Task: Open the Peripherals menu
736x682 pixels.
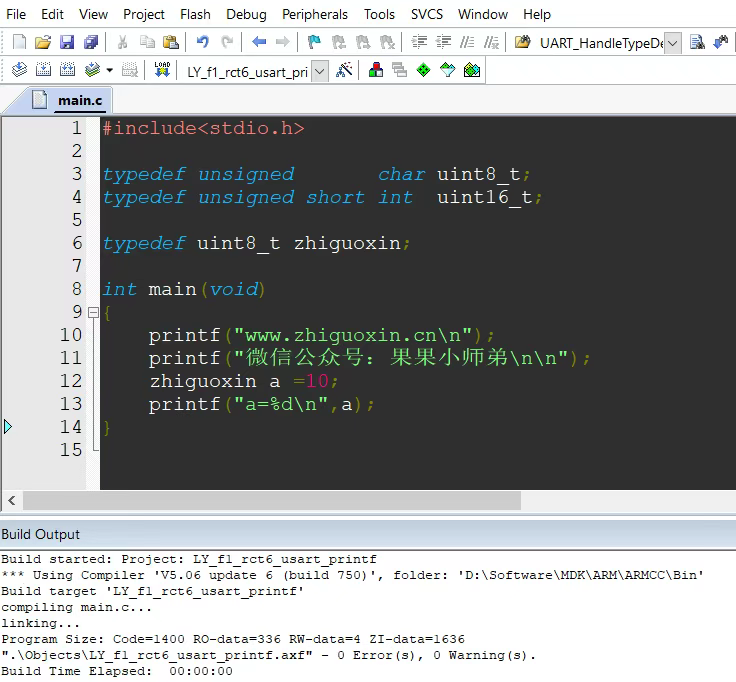Action: 315,14
